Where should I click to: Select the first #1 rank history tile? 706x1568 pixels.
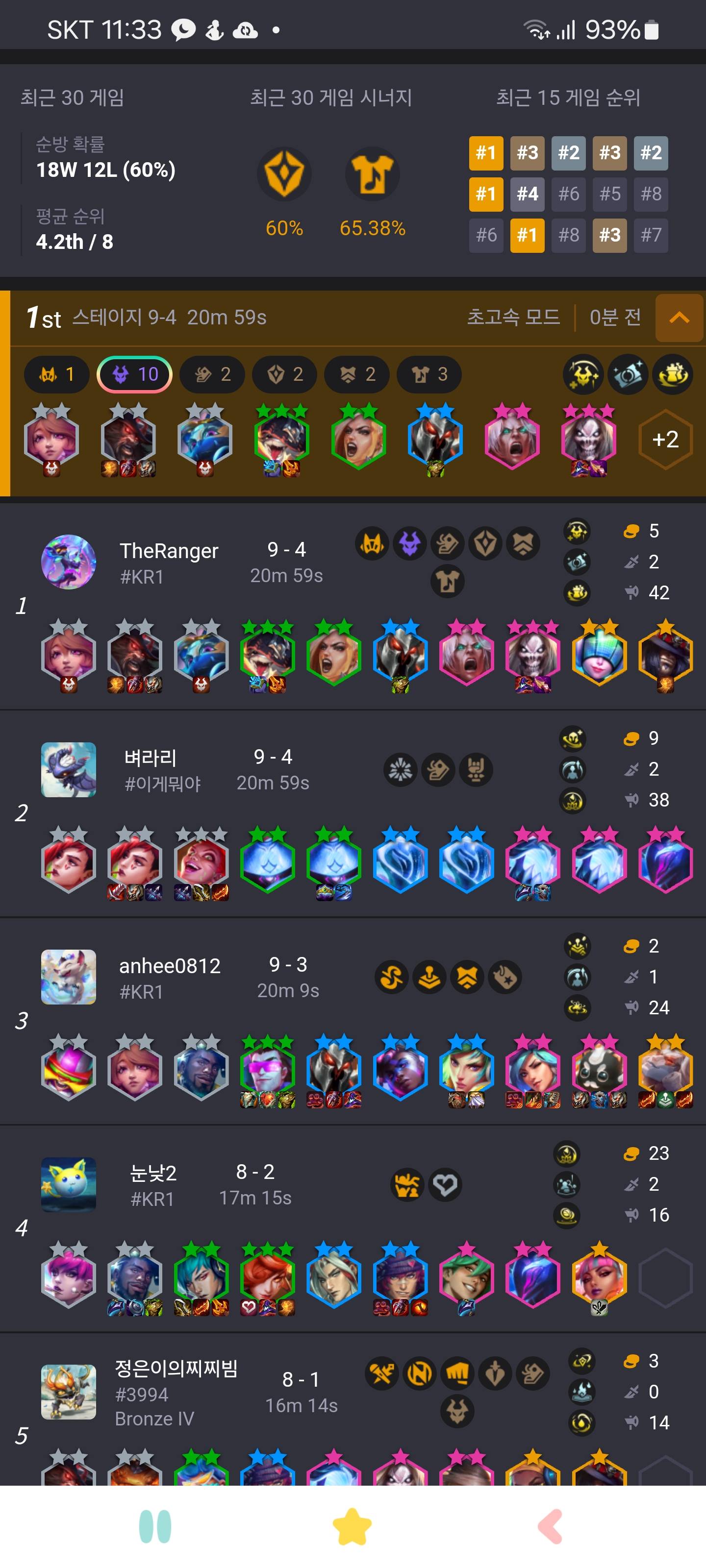click(485, 153)
